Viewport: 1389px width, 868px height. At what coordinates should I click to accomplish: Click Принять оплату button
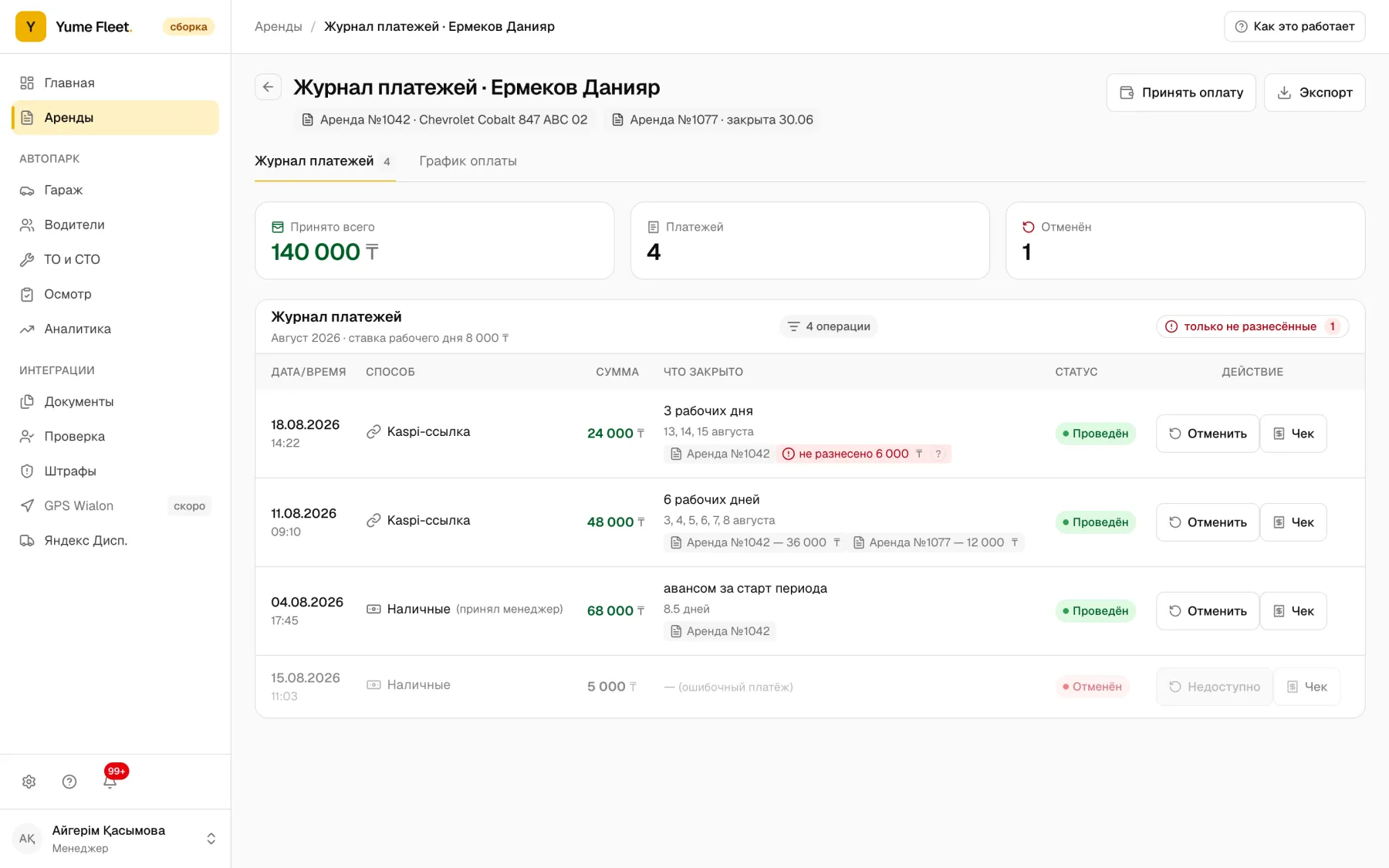tap(1181, 93)
